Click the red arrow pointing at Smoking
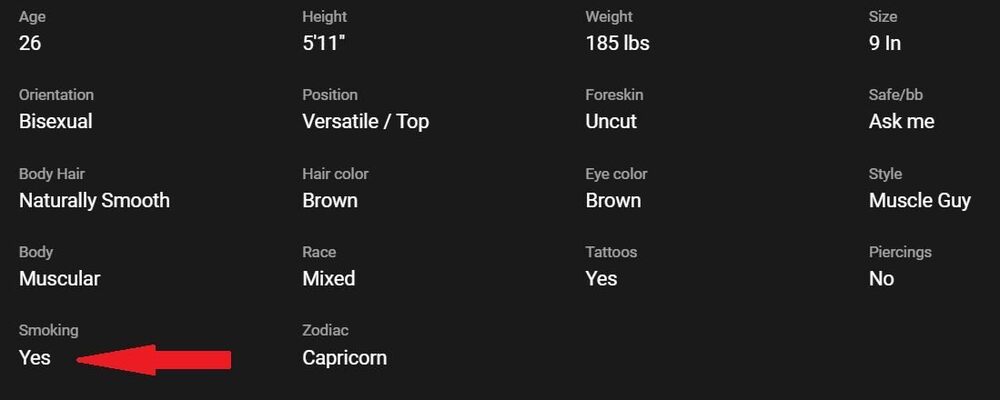1000x400 pixels. 155,359
